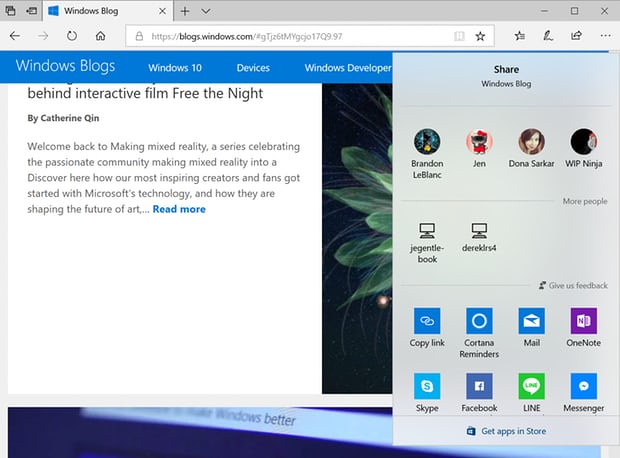This screenshot has height=458, width=620.
Task: Share through Messenger app
Action: (584, 386)
